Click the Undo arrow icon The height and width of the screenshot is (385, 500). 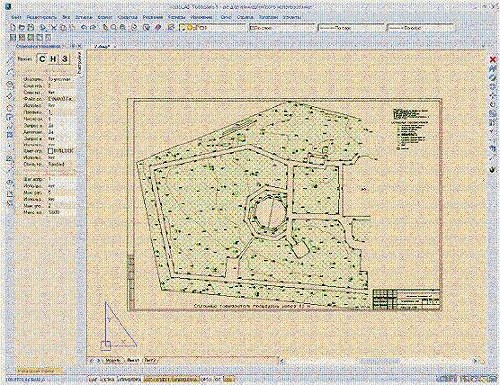tap(84, 28)
